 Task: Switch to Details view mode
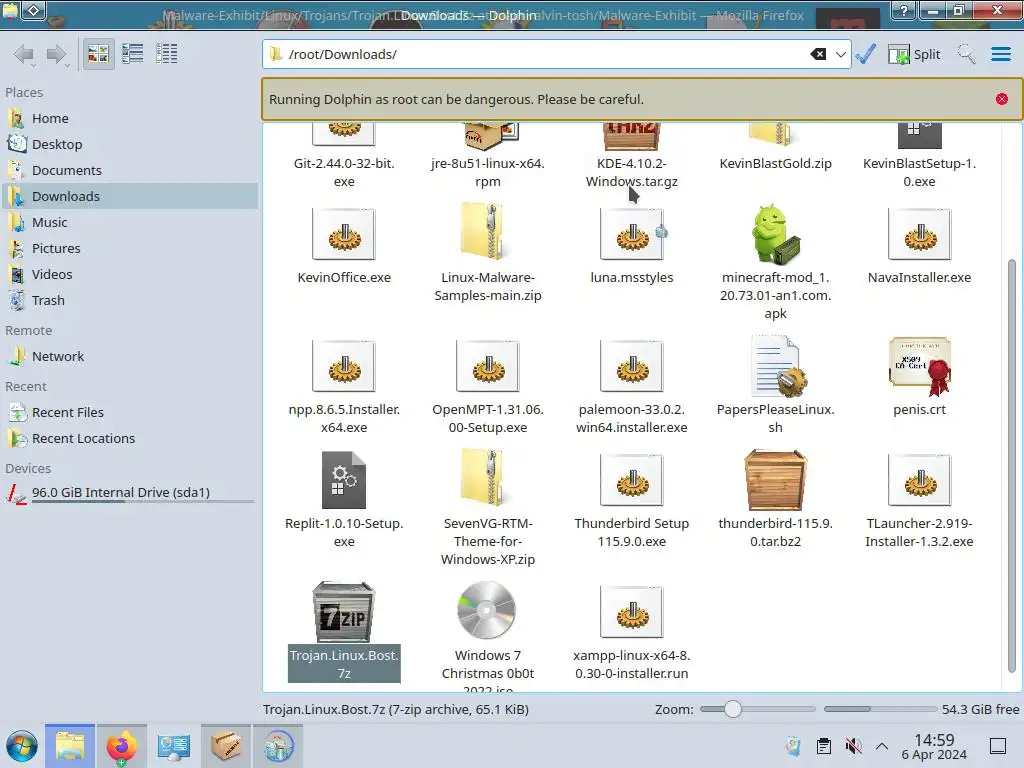pos(167,54)
